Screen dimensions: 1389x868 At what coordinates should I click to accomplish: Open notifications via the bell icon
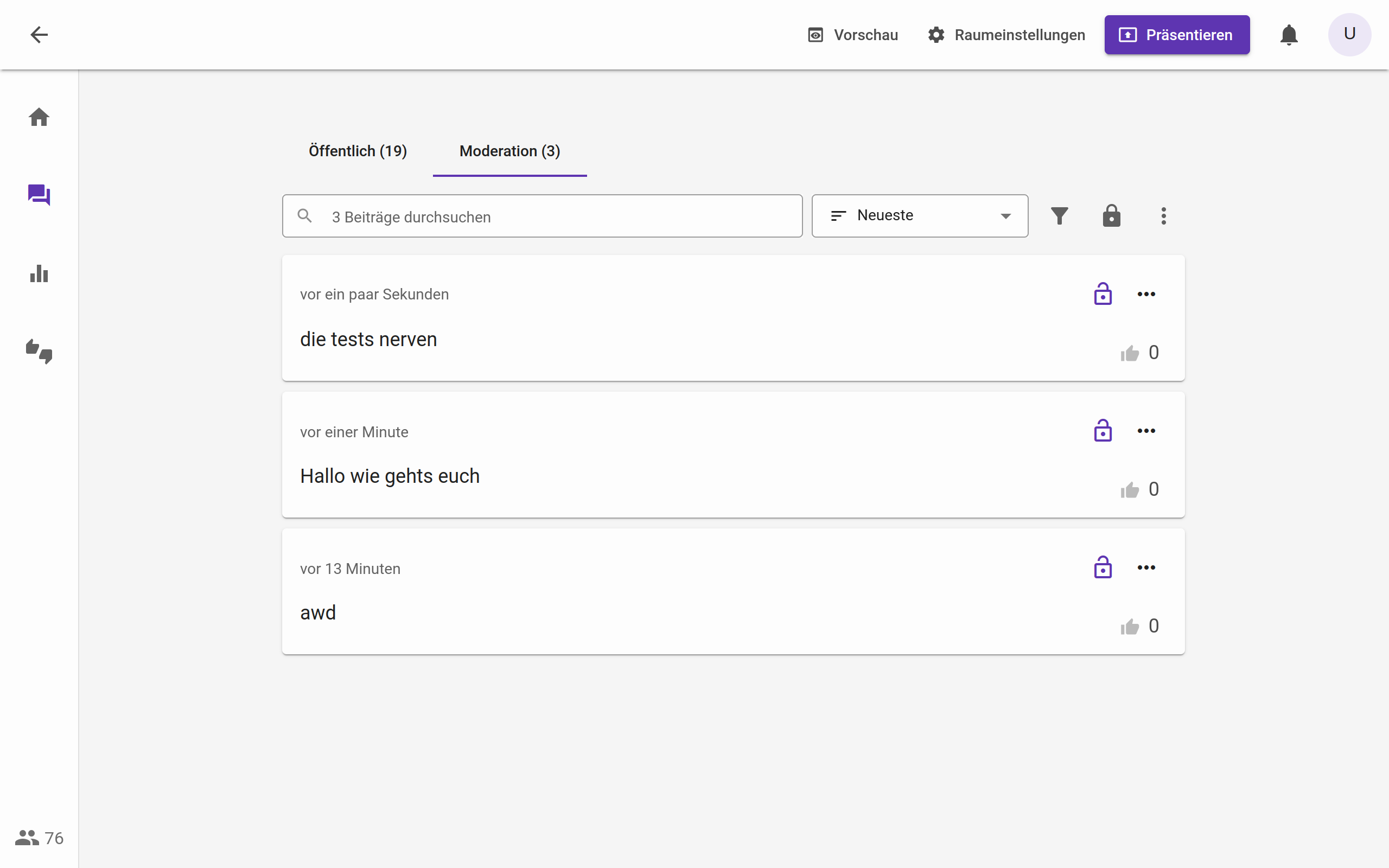(1289, 35)
